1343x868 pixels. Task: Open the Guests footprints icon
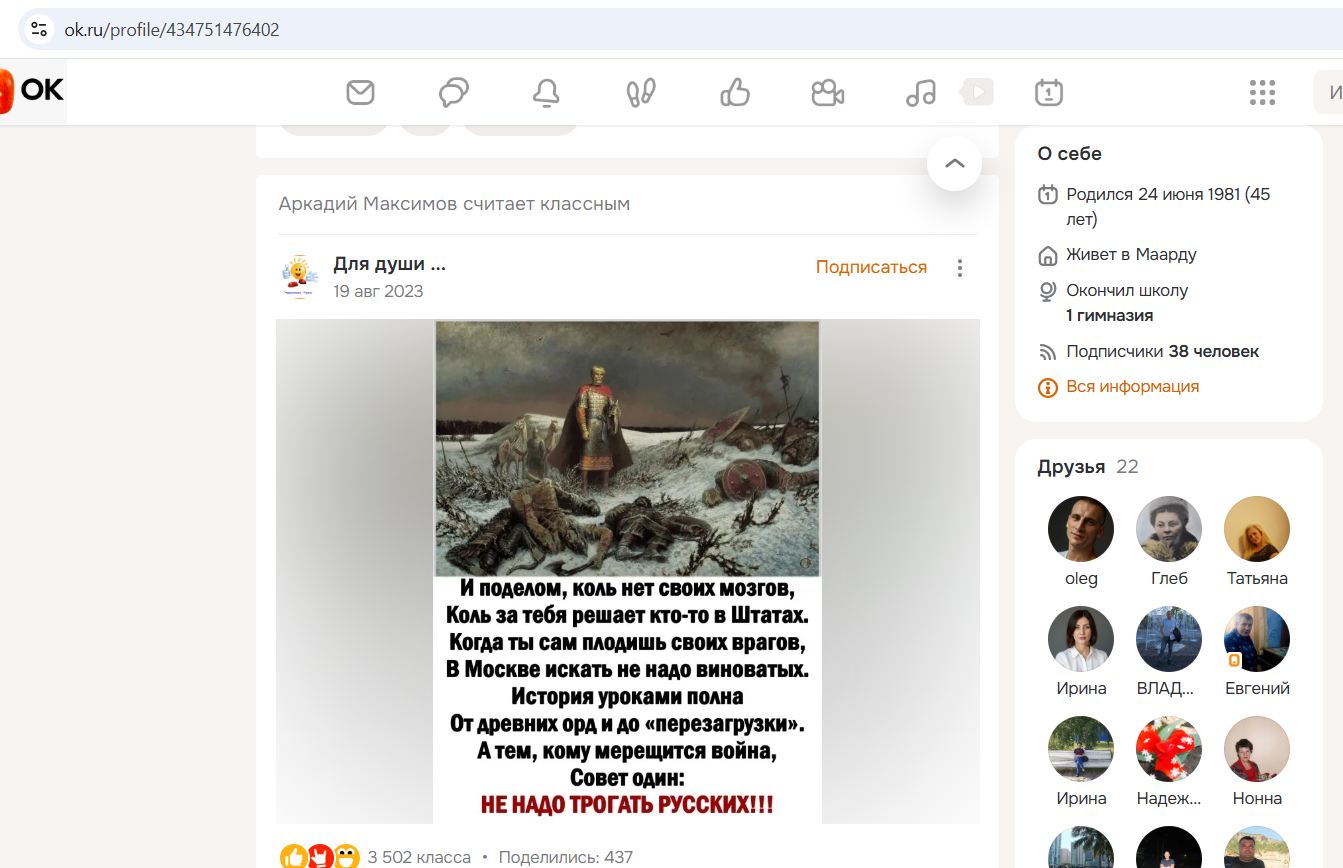640,93
